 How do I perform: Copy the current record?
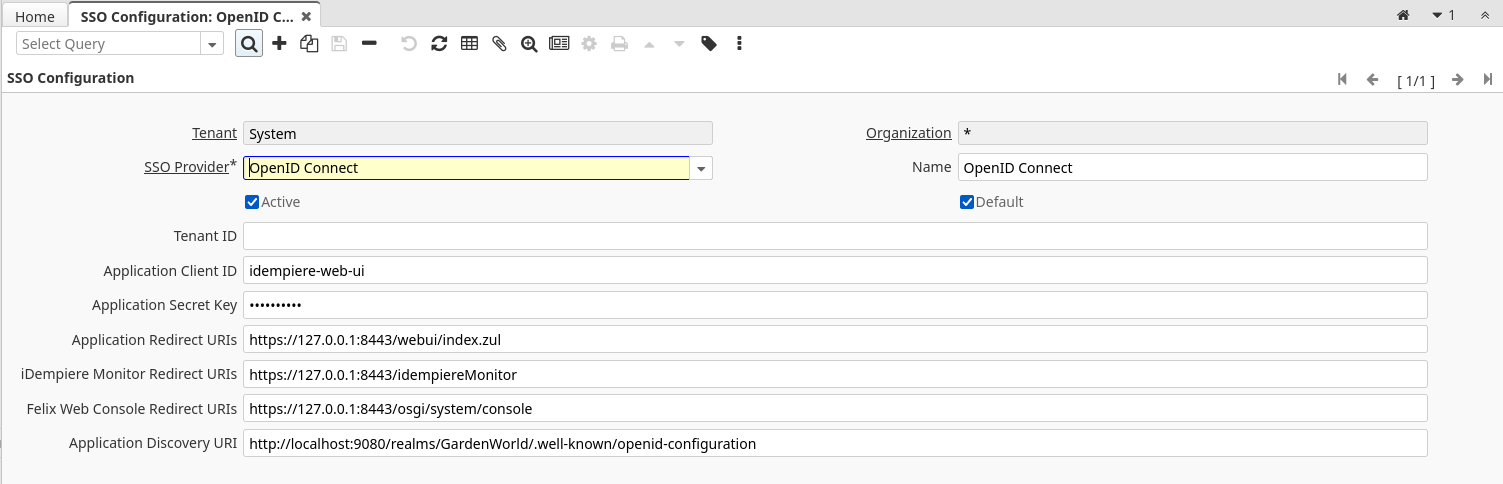pos(309,44)
